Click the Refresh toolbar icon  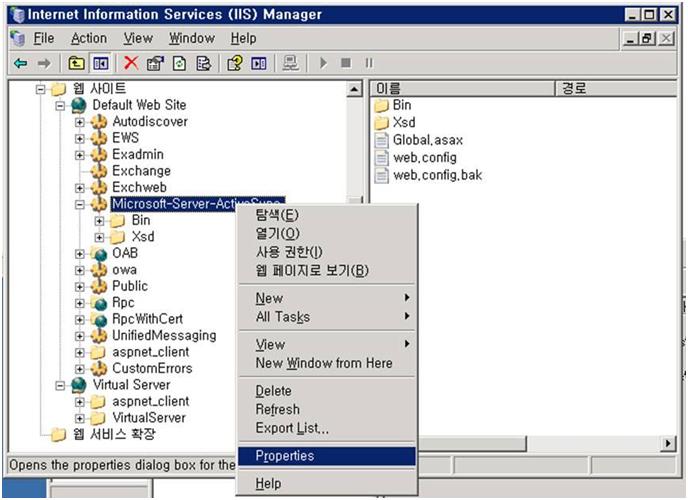(x=179, y=64)
